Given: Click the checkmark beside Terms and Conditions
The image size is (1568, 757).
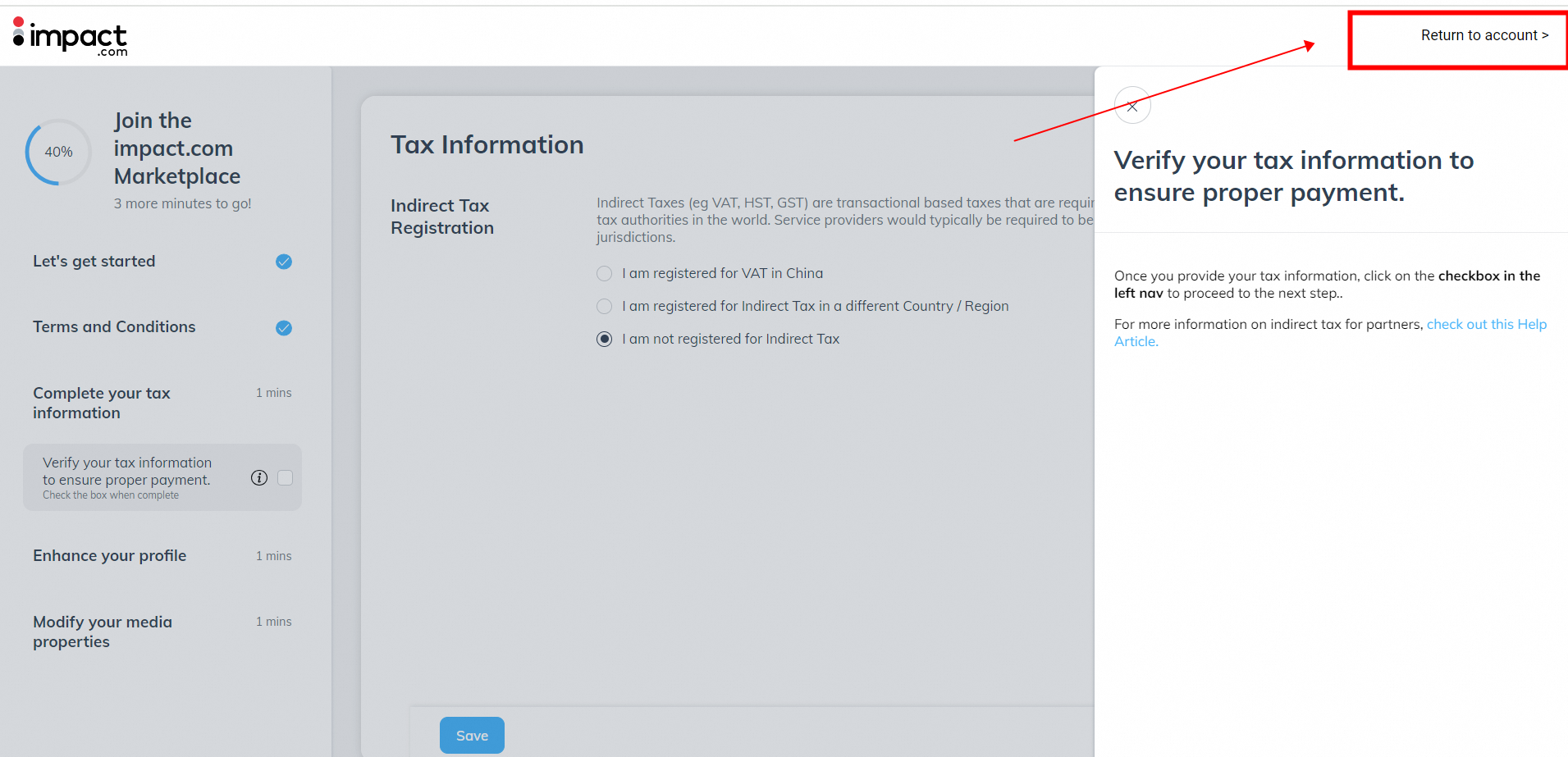Looking at the screenshot, I should point(284,328).
